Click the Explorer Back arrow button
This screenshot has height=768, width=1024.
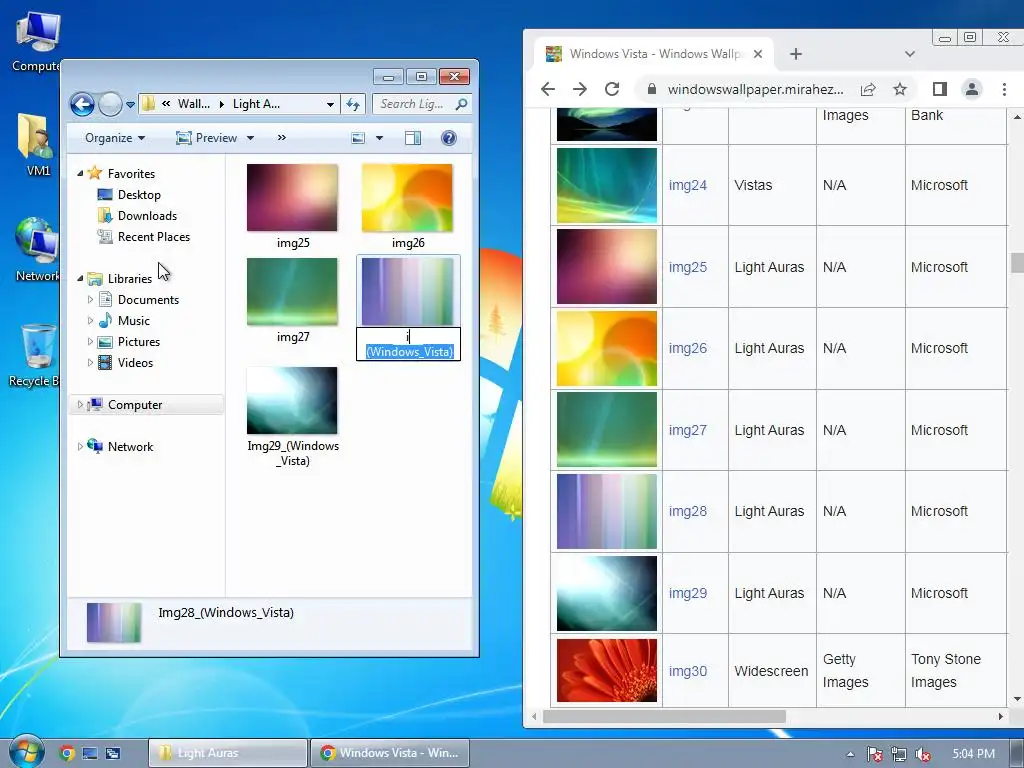pos(82,104)
